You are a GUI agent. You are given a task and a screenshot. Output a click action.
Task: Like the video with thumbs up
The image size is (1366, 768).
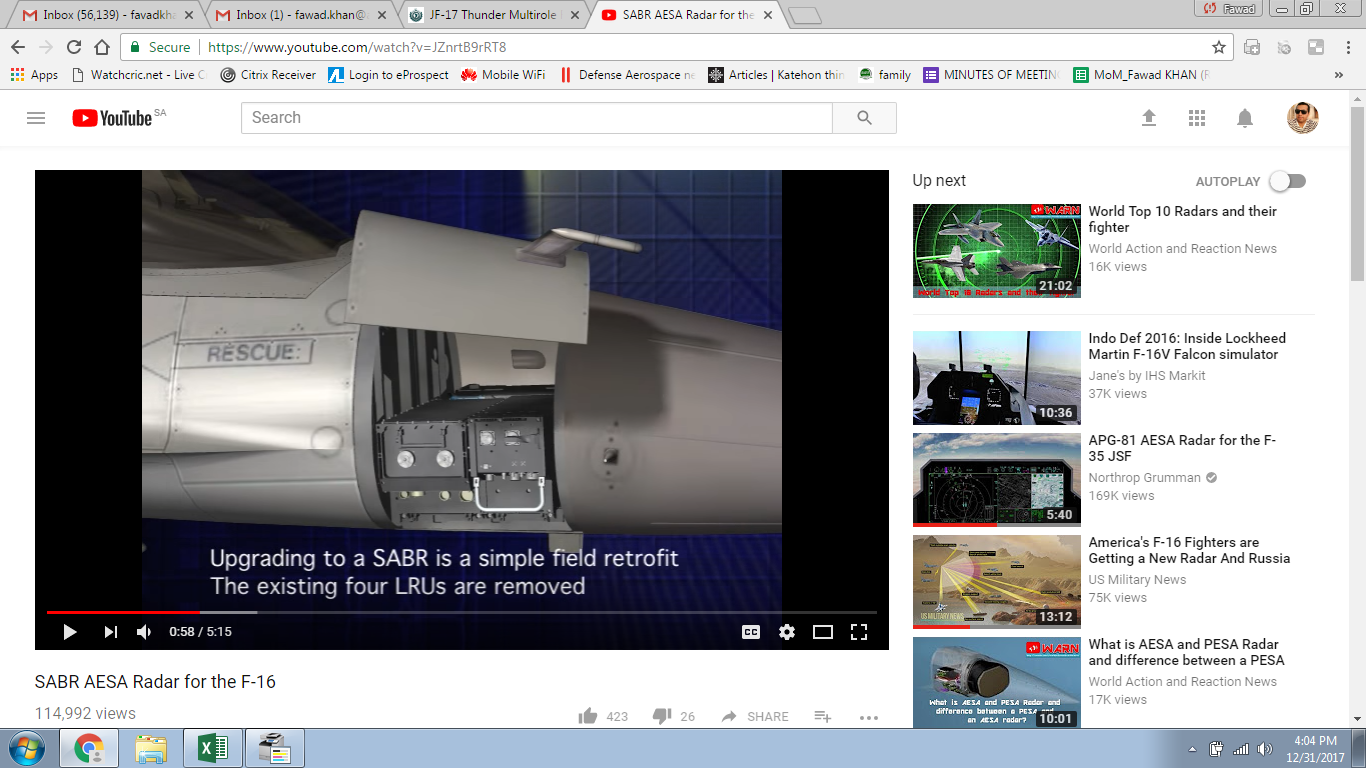[588, 716]
